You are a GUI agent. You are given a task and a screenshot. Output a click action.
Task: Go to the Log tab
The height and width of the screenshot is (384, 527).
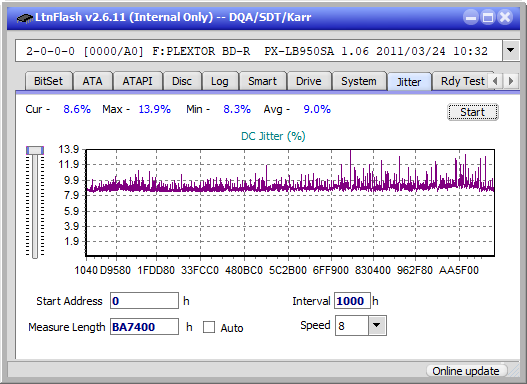pyautogui.click(x=220, y=81)
